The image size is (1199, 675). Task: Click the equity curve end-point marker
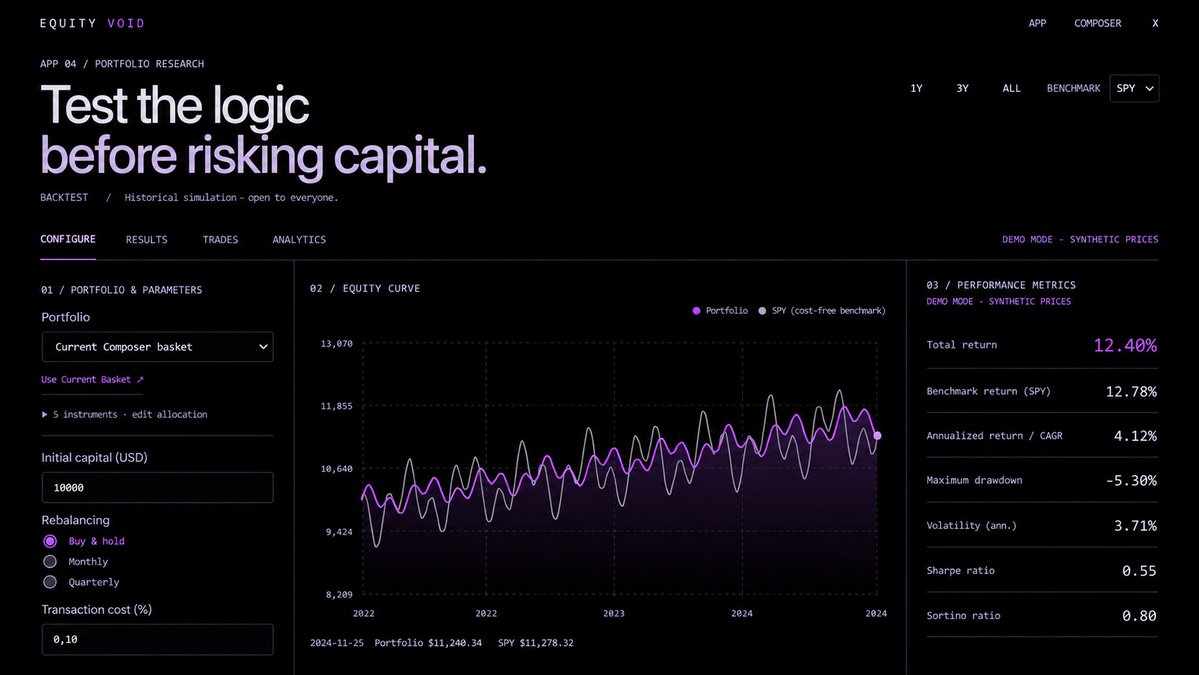(x=877, y=436)
